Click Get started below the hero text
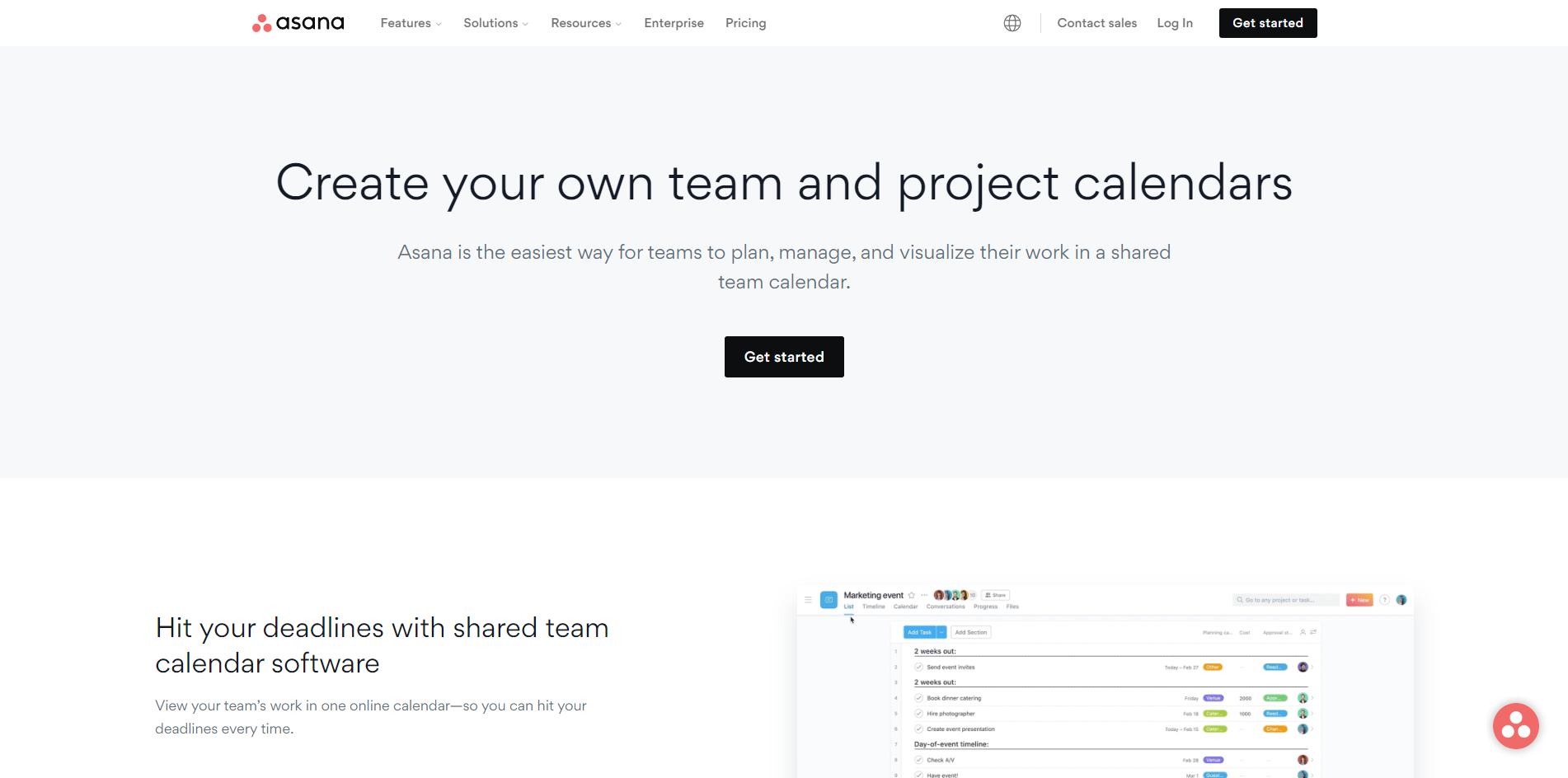Viewport: 1568px width, 778px height. (784, 357)
